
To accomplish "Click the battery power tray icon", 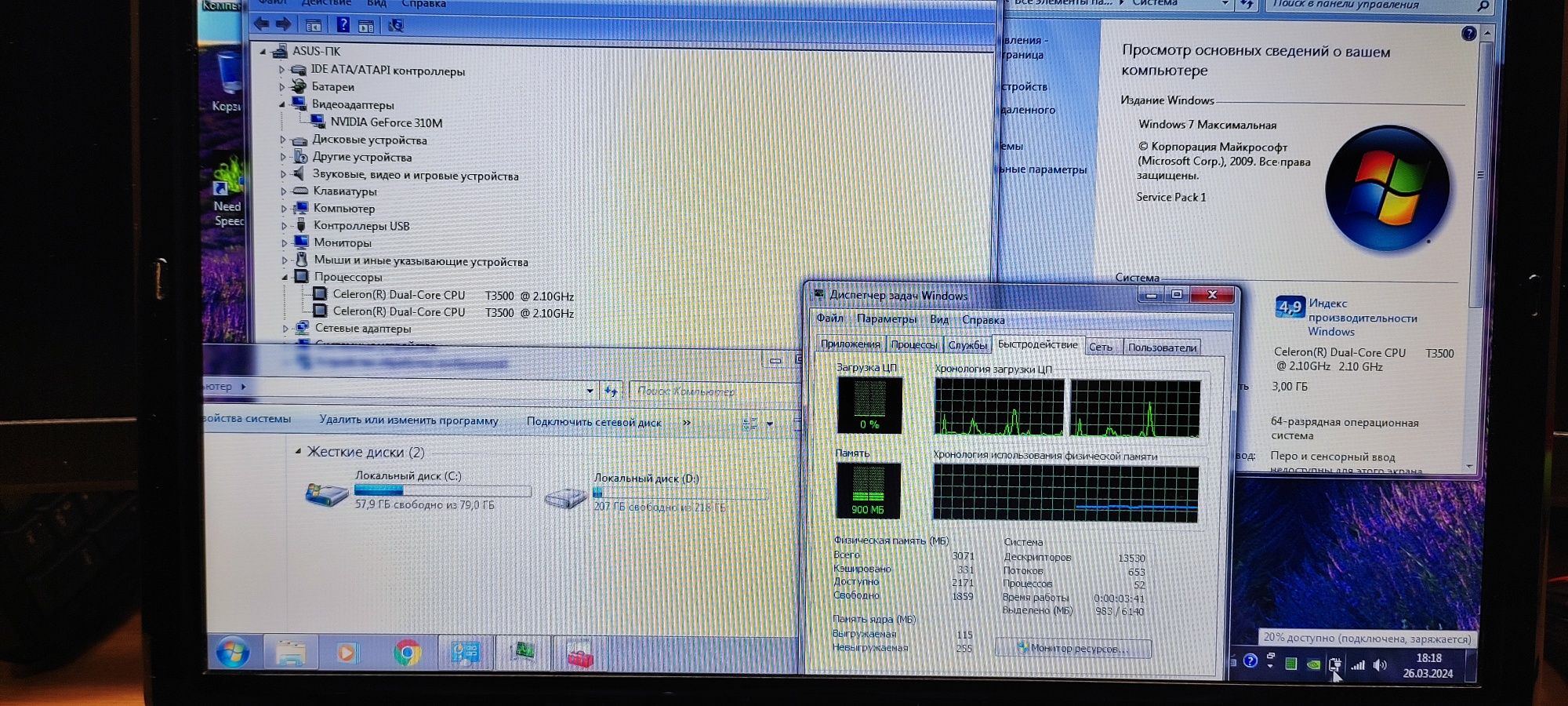I will pyautogui.click(x=1334, y=664).
